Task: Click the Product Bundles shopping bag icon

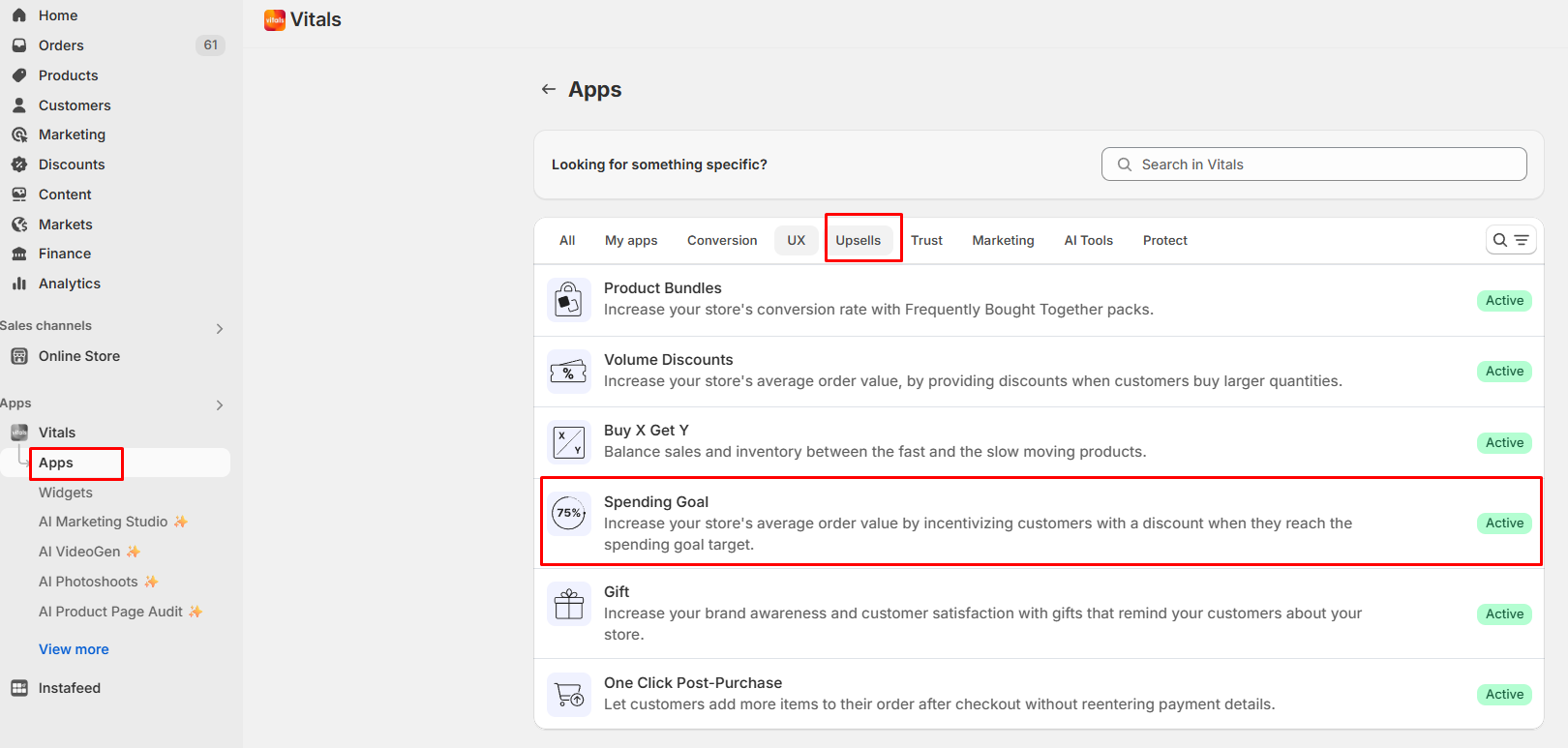Action: point(569,300)
